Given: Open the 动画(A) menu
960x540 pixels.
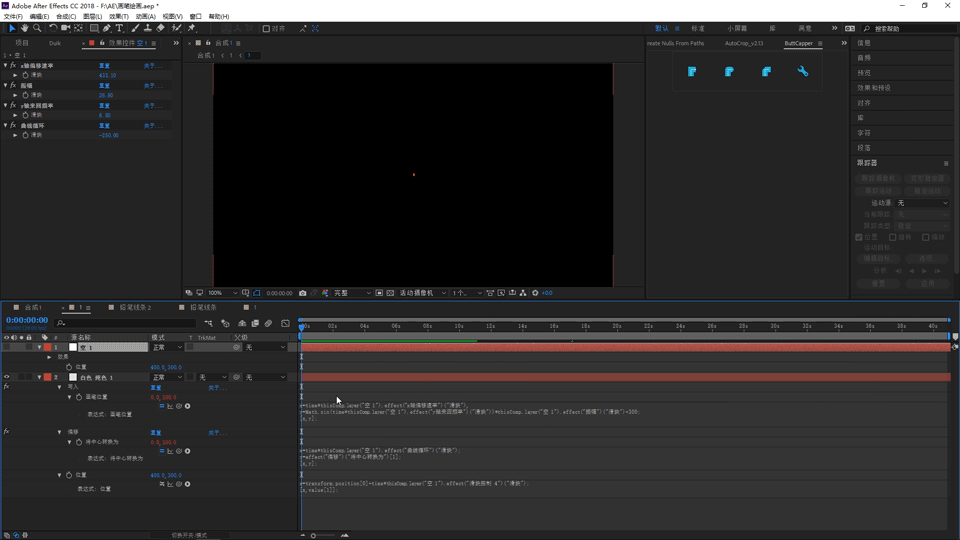Looking at the screenshot, I should click(146, 17).
